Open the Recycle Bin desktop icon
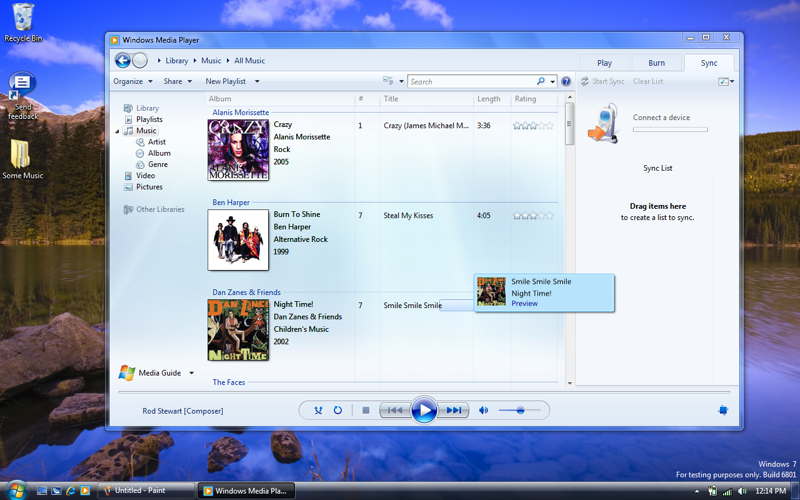This screenshot has width=800, height=500. (23, 23)
